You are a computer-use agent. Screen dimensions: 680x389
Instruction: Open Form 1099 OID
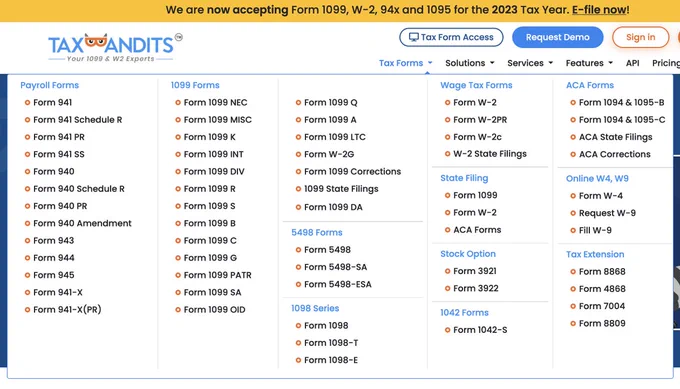[215, 310]
